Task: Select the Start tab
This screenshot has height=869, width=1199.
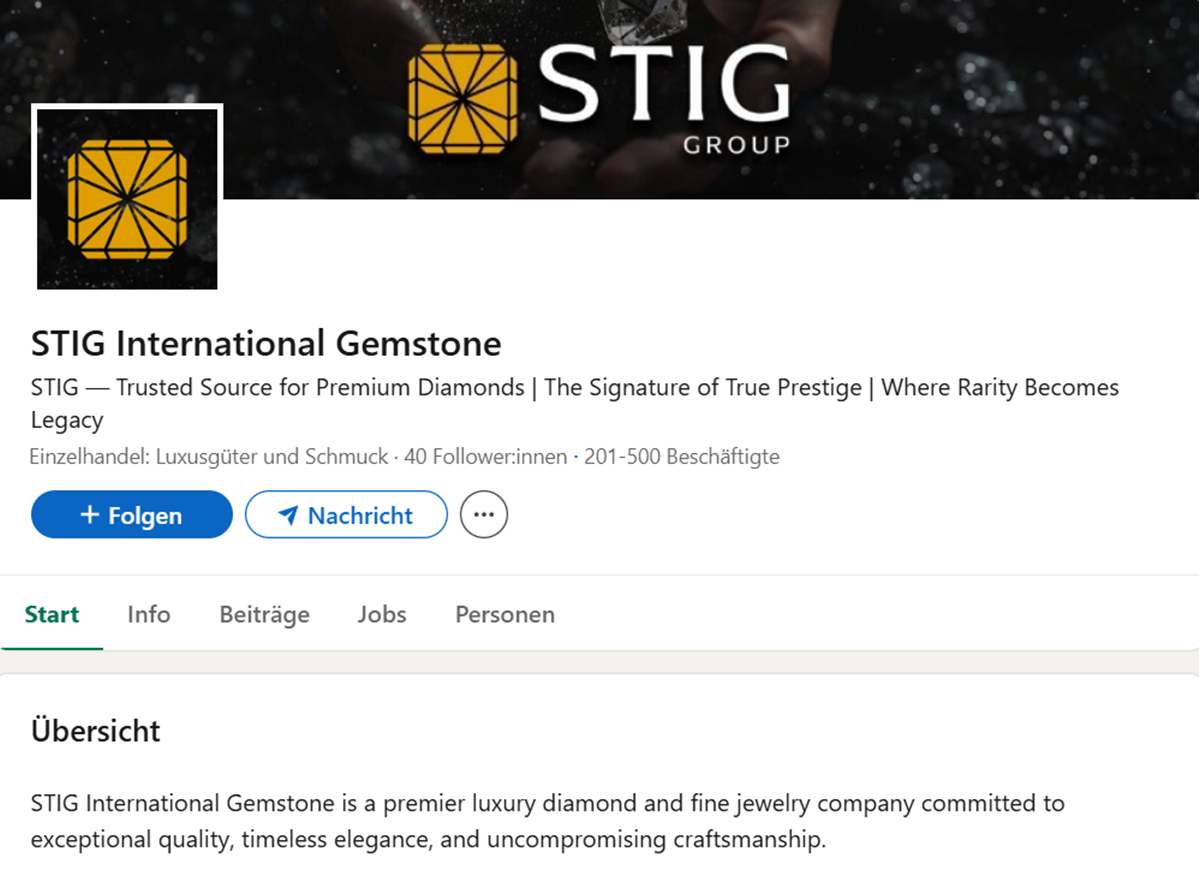Action: point(52,614)
